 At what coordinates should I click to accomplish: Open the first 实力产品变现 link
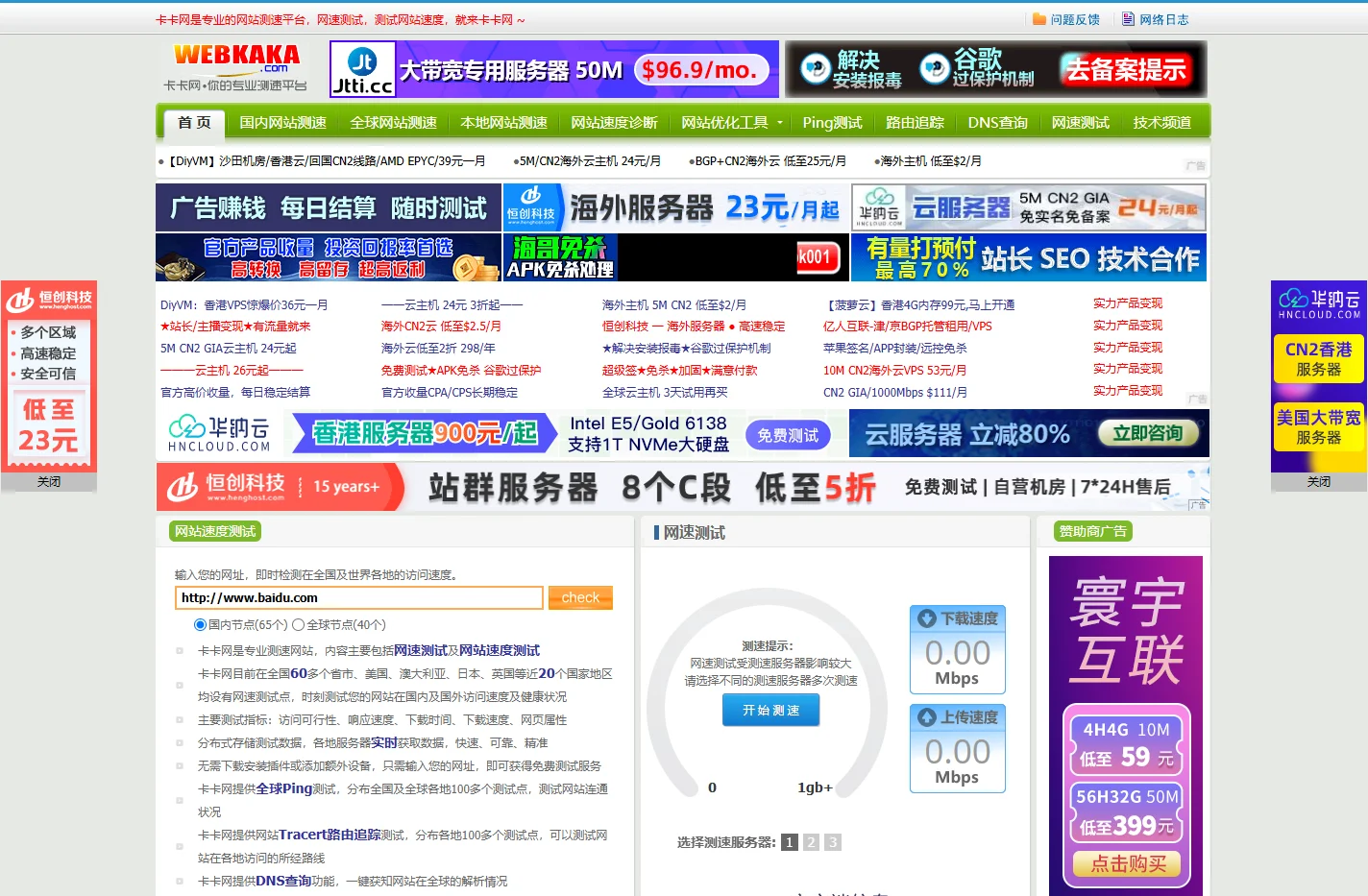point(1128,303)
